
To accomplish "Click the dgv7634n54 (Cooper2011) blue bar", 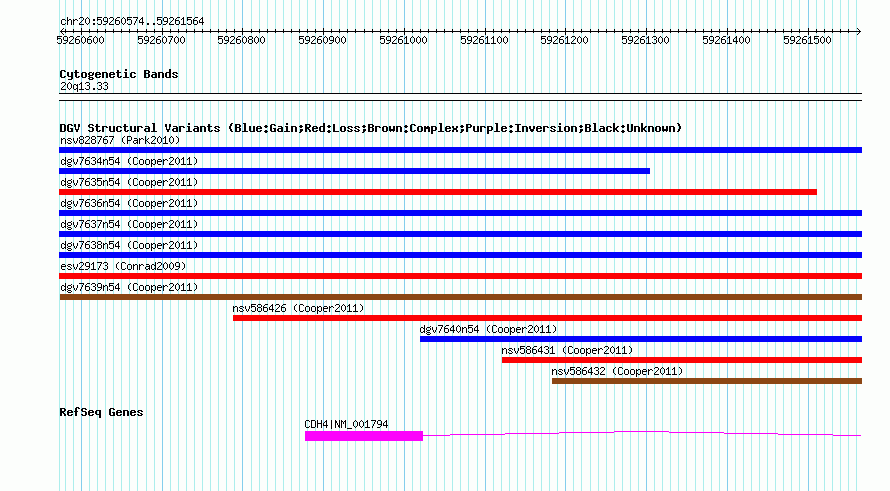I will coord(354,171).
